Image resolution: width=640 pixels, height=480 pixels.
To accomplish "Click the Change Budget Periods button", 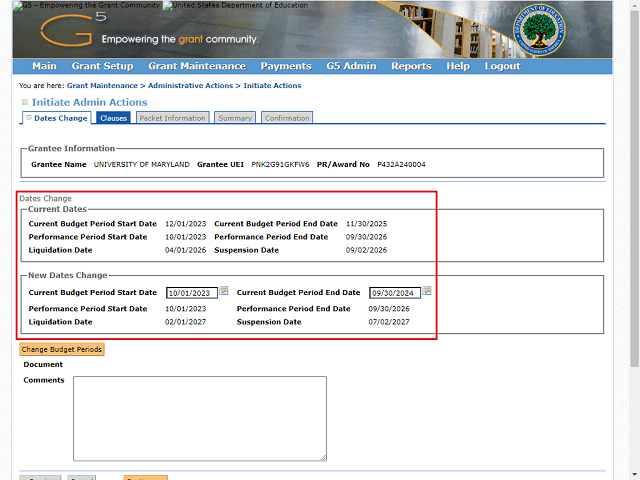I will [62, 349].
